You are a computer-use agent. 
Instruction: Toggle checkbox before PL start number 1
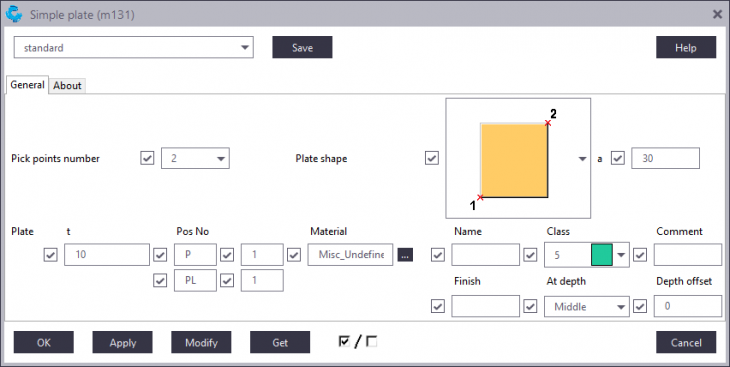(227, 280)
